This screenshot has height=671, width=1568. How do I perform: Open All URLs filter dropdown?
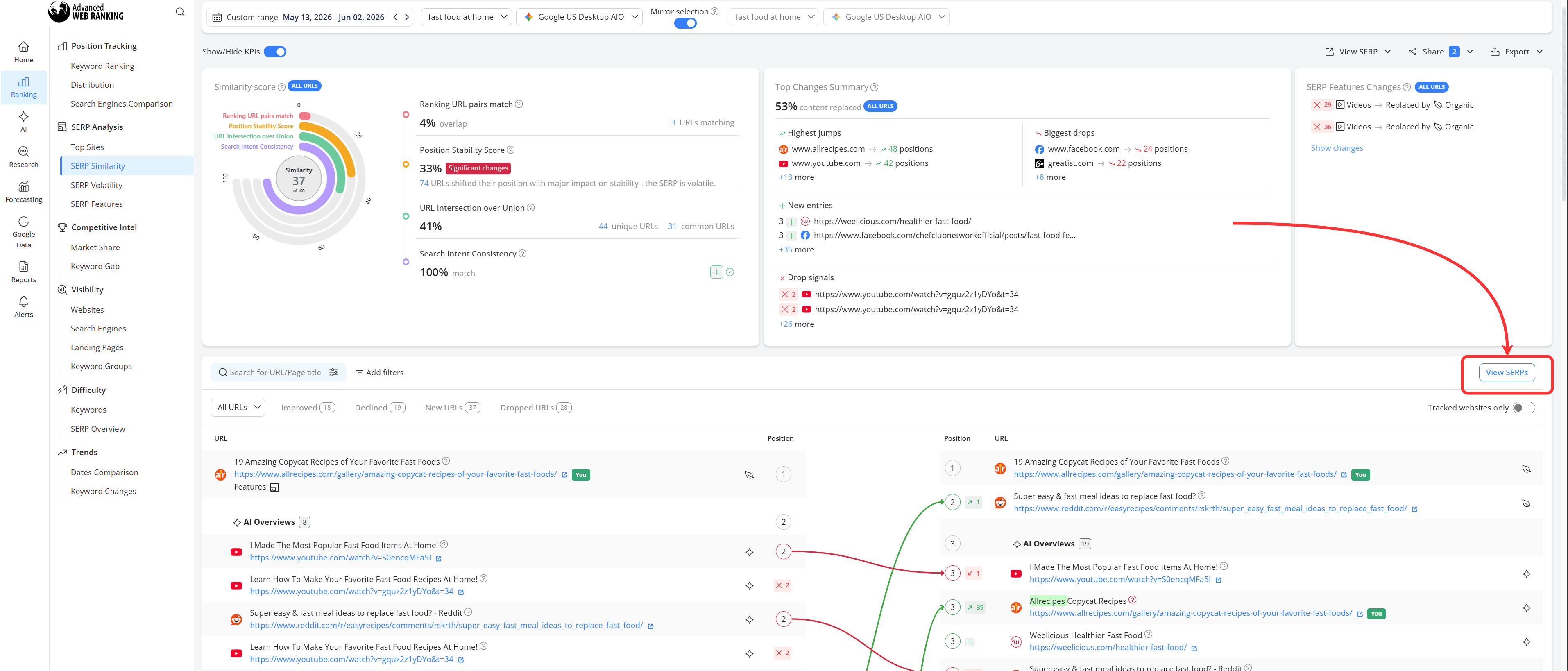point(238,407)
